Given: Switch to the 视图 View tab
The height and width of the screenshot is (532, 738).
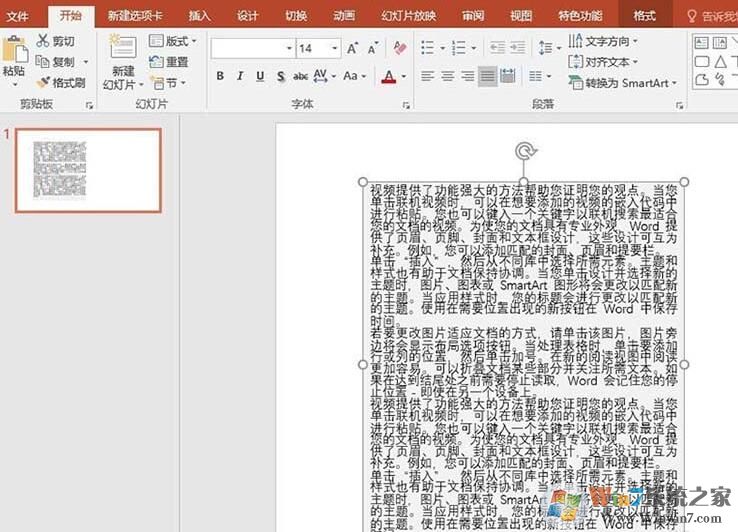Looking at the screenshot, I should (521, 16).
